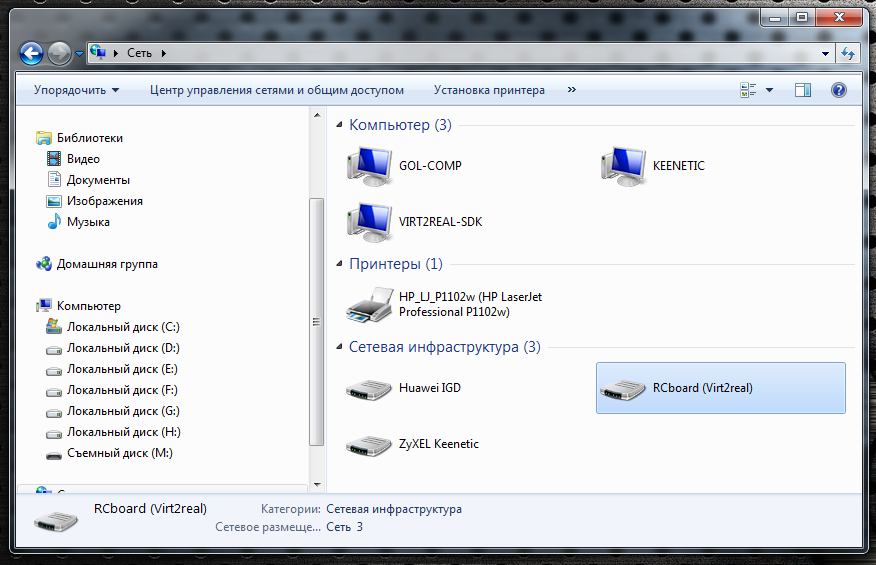Click the device icon in details pane
The width and height of the screenshot is (876, 565).
56,521
